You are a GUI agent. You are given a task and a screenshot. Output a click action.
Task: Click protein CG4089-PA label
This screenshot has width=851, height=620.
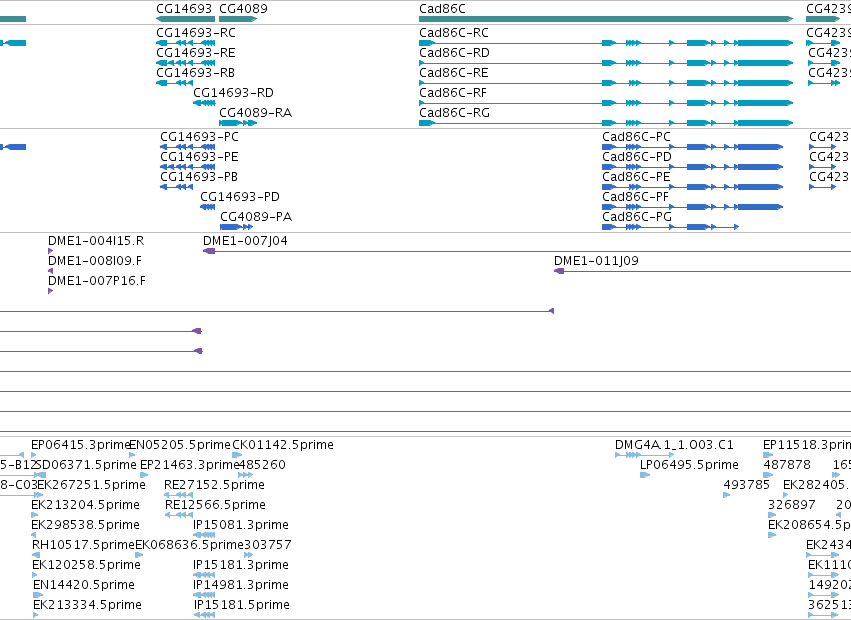[256, 217]
